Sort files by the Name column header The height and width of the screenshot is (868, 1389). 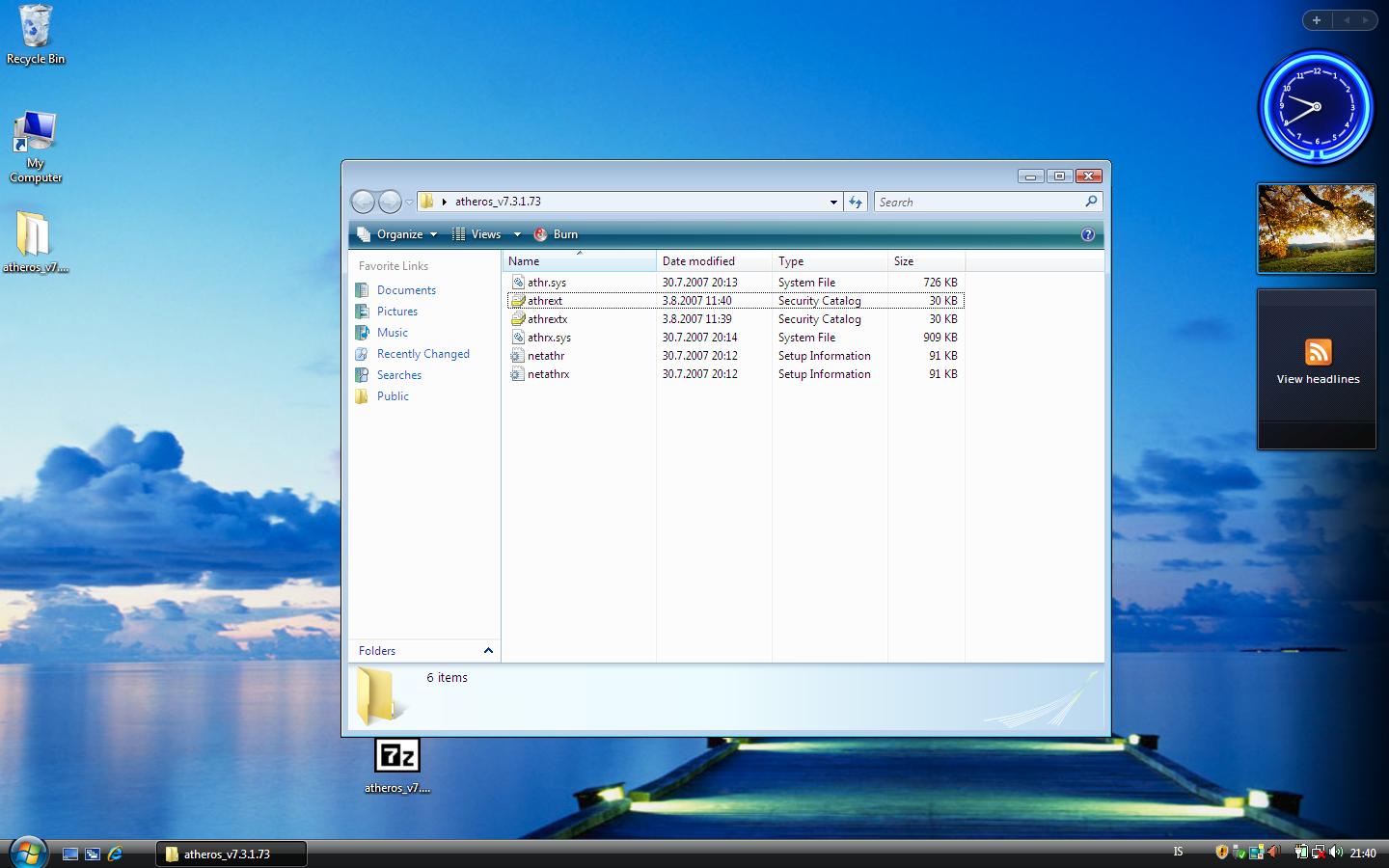tap(579, 261)
